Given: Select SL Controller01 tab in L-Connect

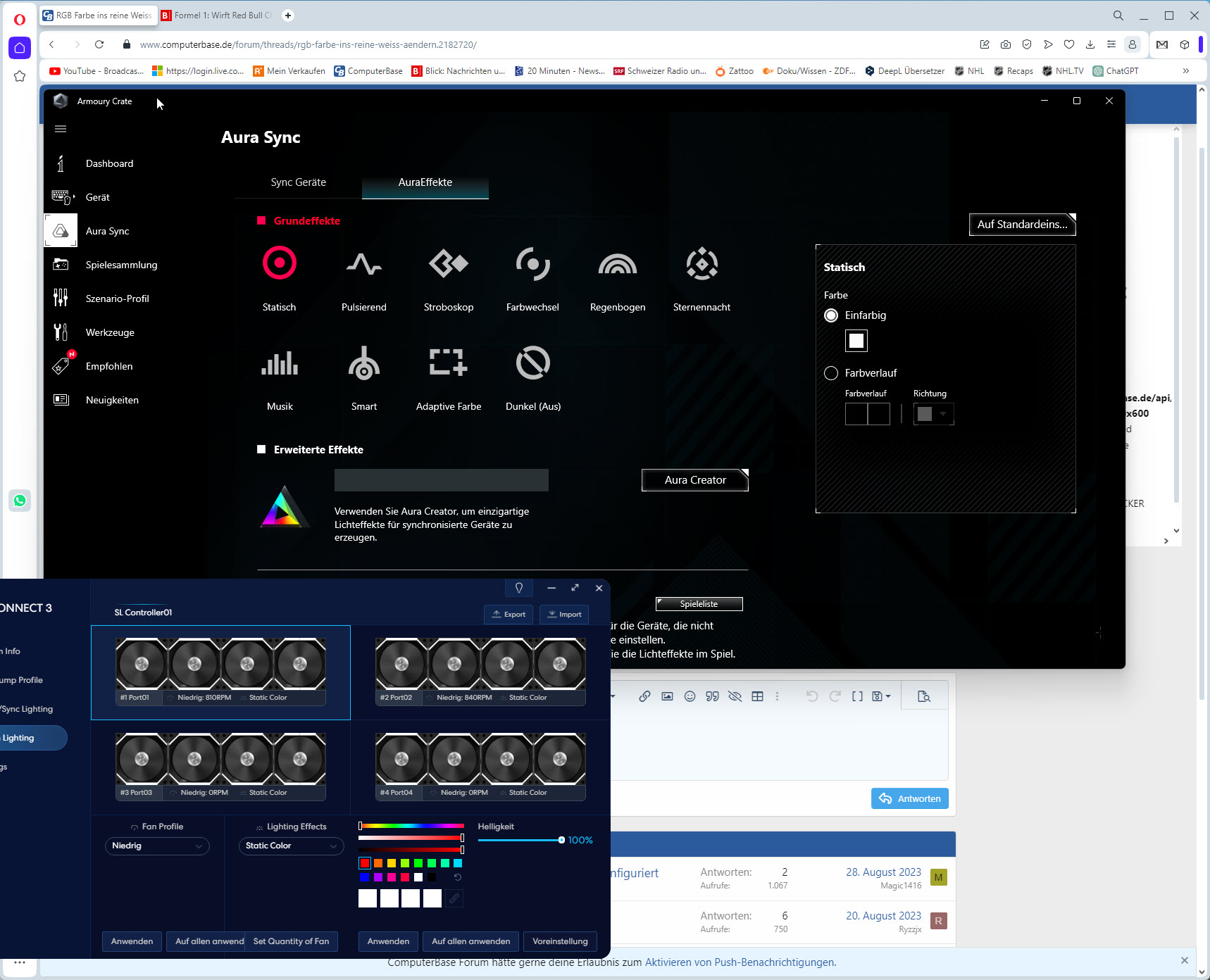Looking at the screenshot, I should click(143, 612).
